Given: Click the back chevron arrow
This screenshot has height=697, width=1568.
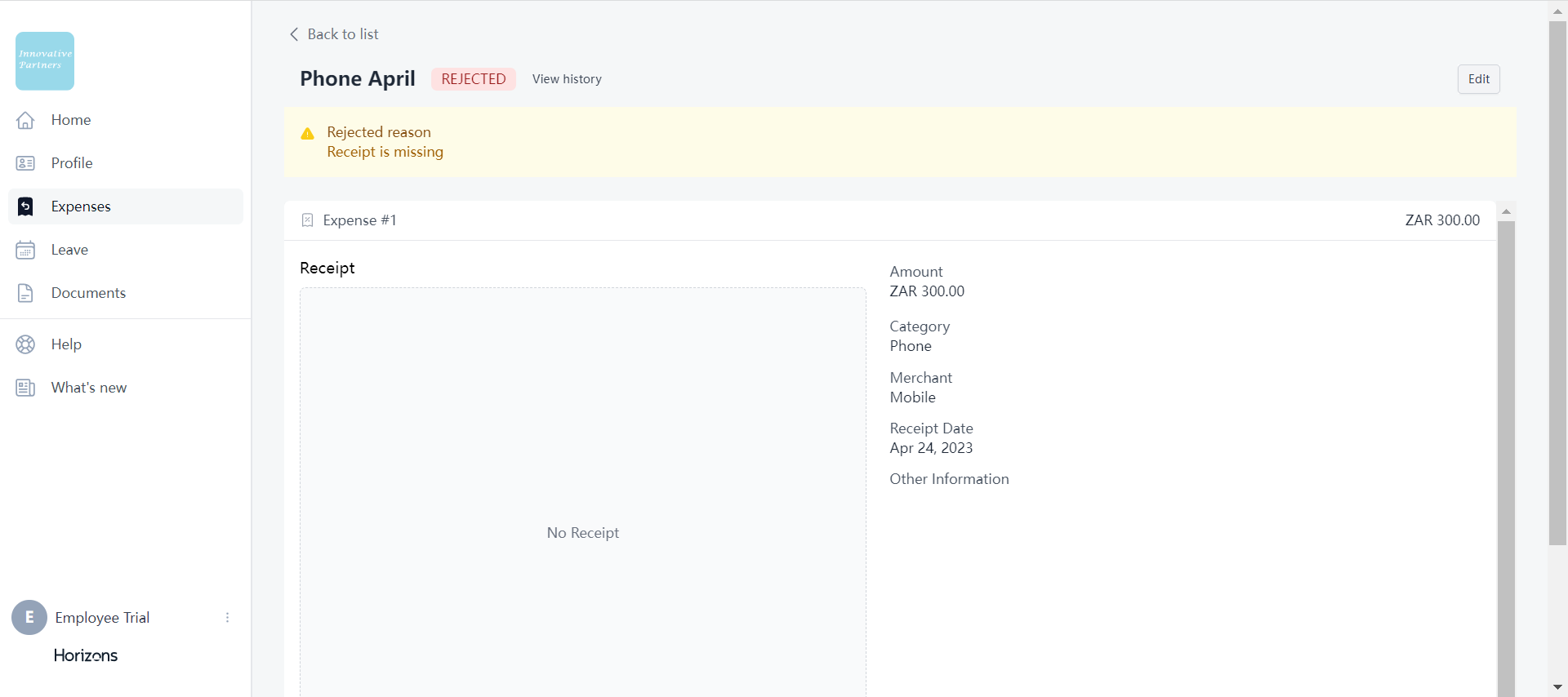Looking at the screenshot, I should point(294,34).
